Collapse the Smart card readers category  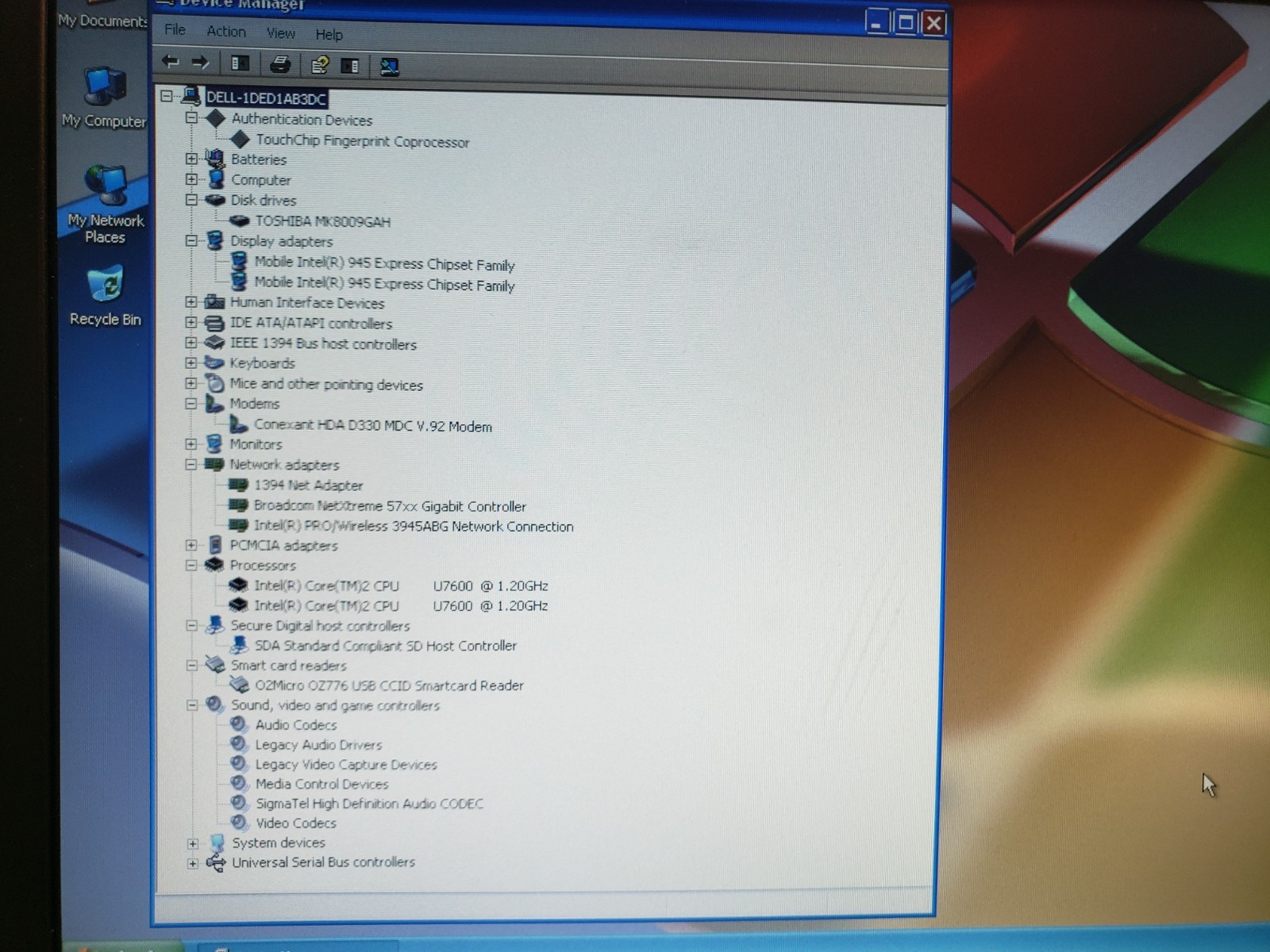click(191, 665)
